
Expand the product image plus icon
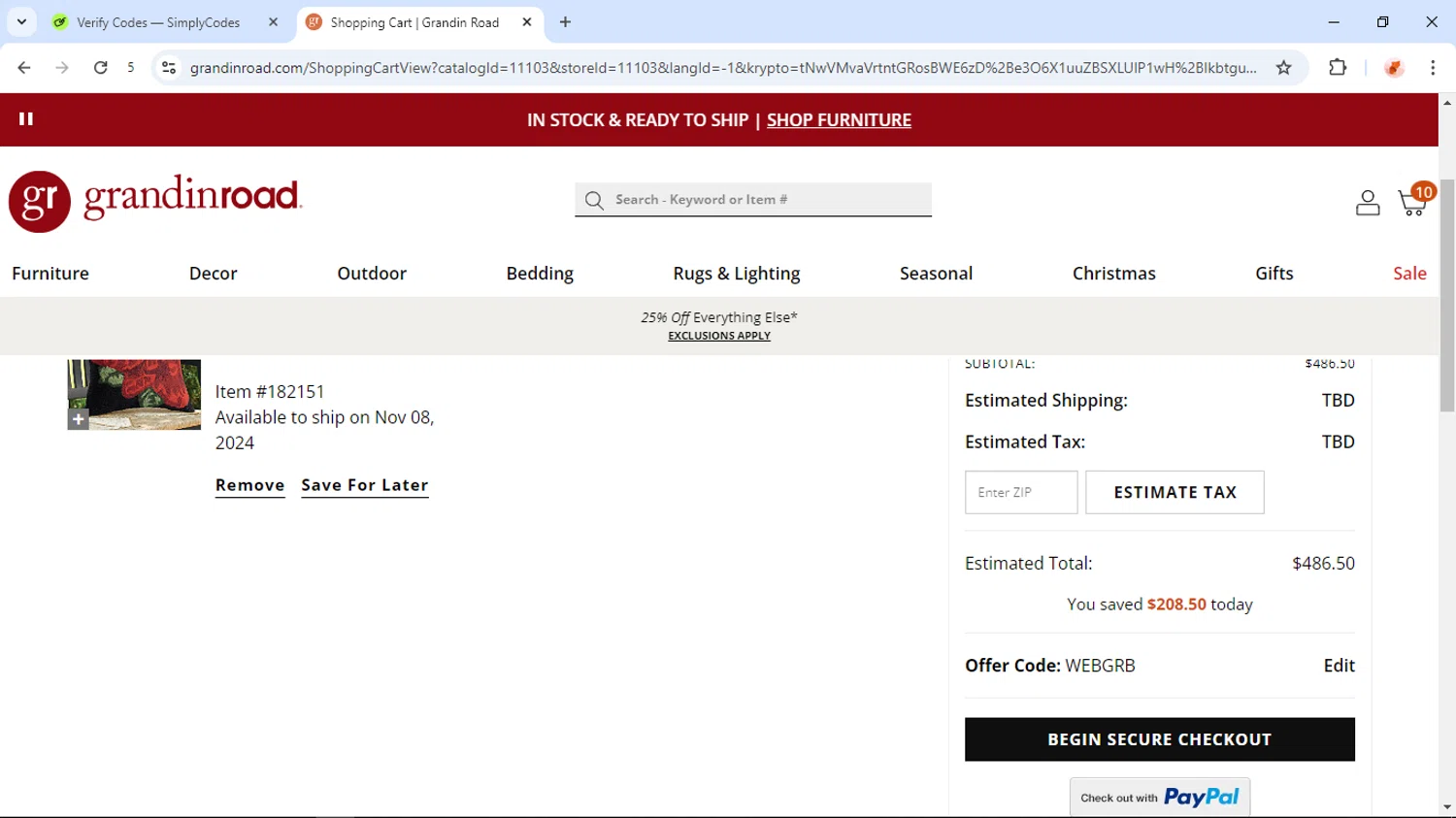pyautogui.click(x=79, y=419)
